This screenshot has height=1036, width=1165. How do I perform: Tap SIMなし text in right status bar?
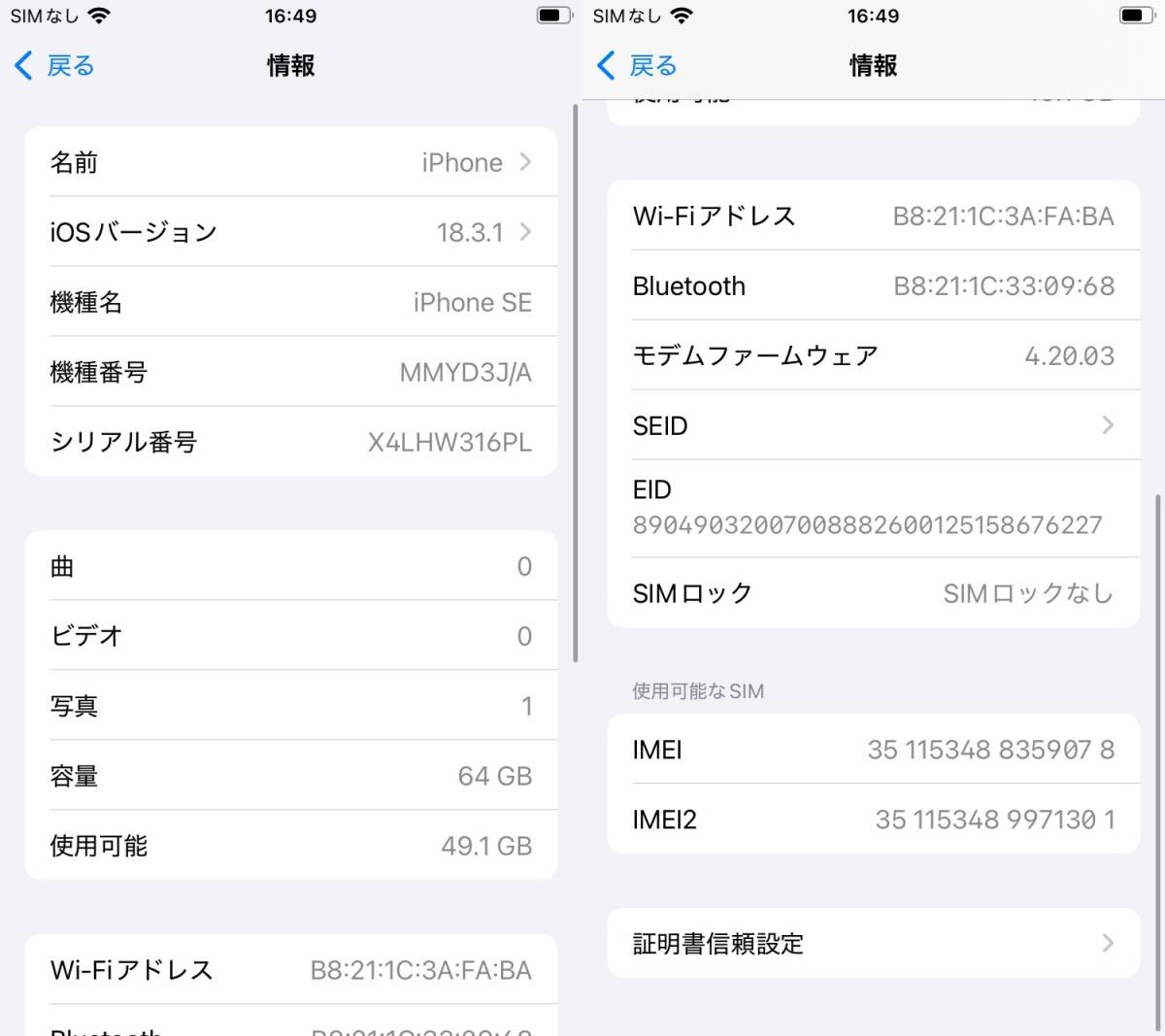coord(627,16)
